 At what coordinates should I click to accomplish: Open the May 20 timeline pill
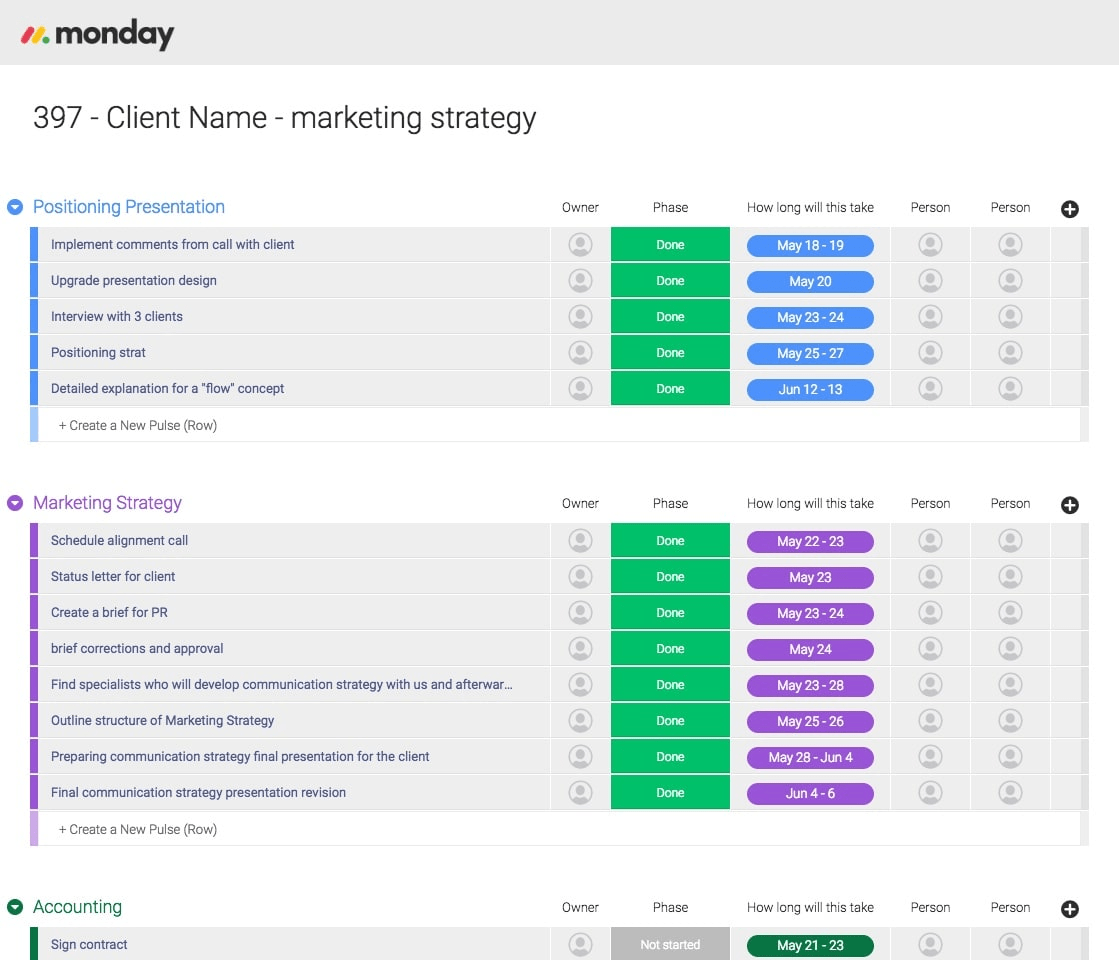point(810,282)
